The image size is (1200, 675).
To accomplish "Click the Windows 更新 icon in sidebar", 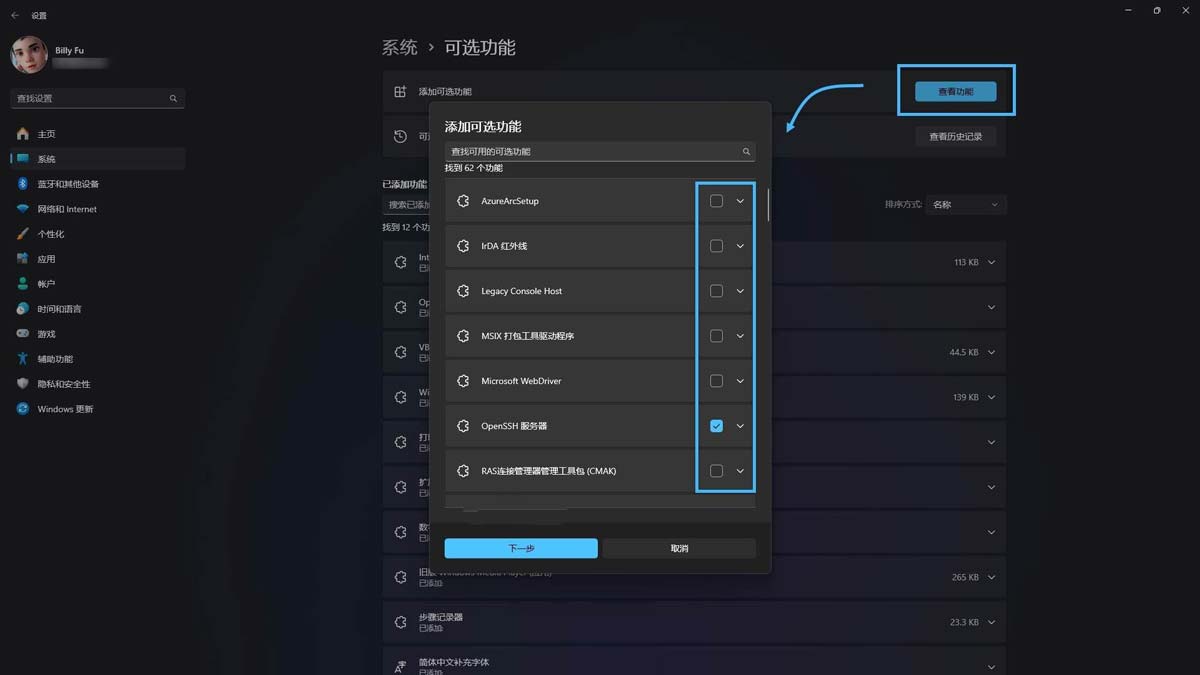I will tap(22, 409).
